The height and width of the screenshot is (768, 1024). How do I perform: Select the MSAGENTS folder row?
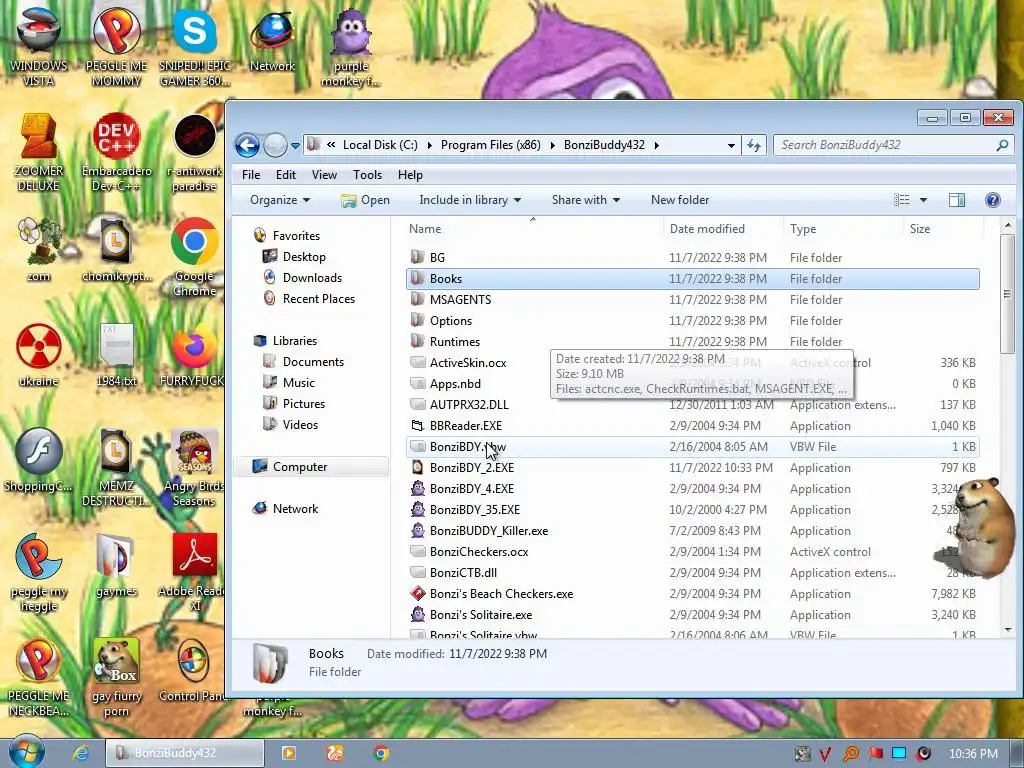point(692,300)
